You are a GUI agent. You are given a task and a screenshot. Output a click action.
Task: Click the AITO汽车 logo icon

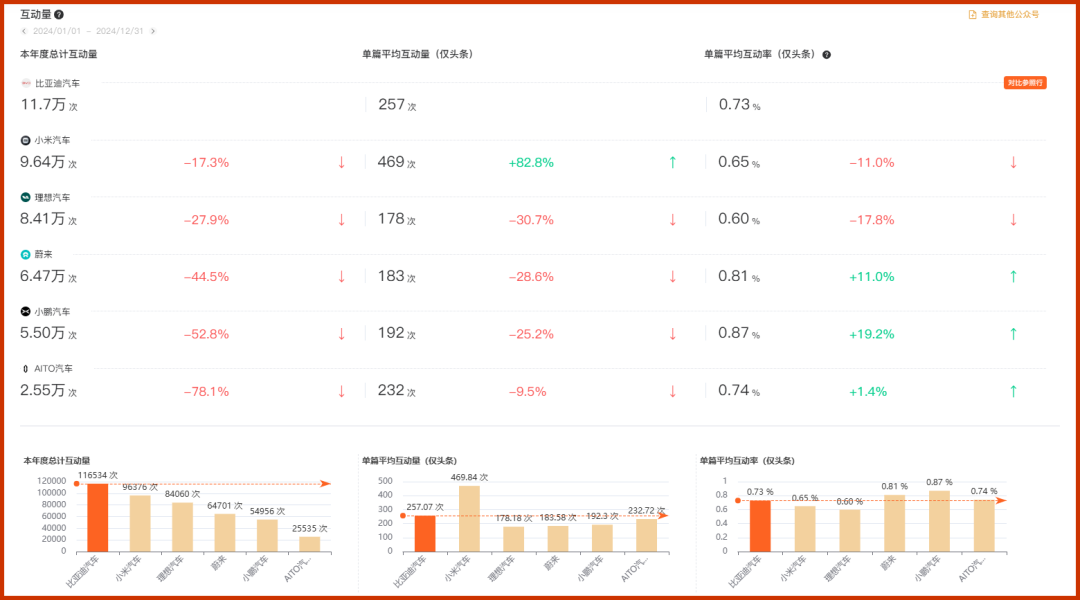[25, 369]
